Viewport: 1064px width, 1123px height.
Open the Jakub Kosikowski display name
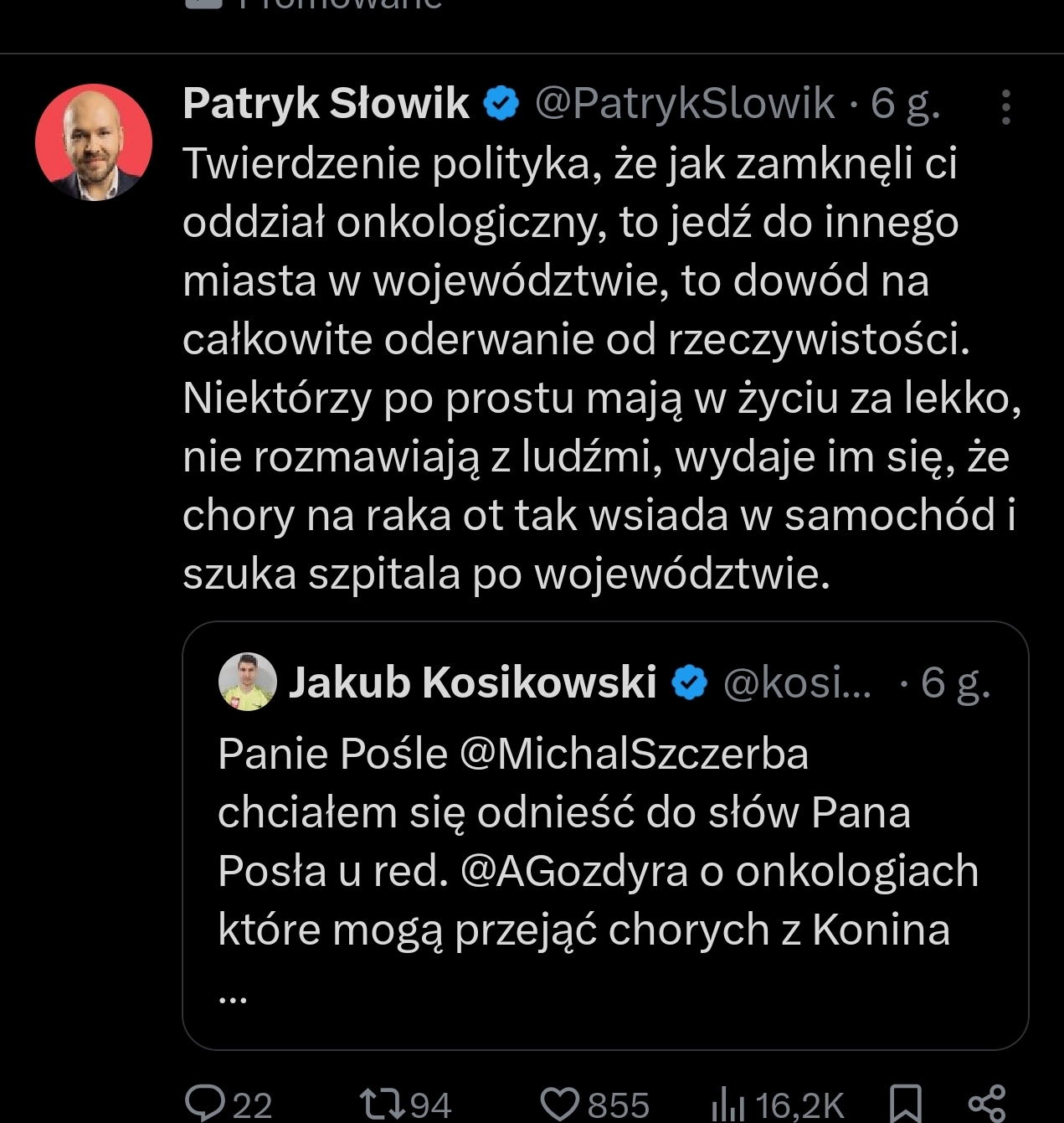coord(472,683)
